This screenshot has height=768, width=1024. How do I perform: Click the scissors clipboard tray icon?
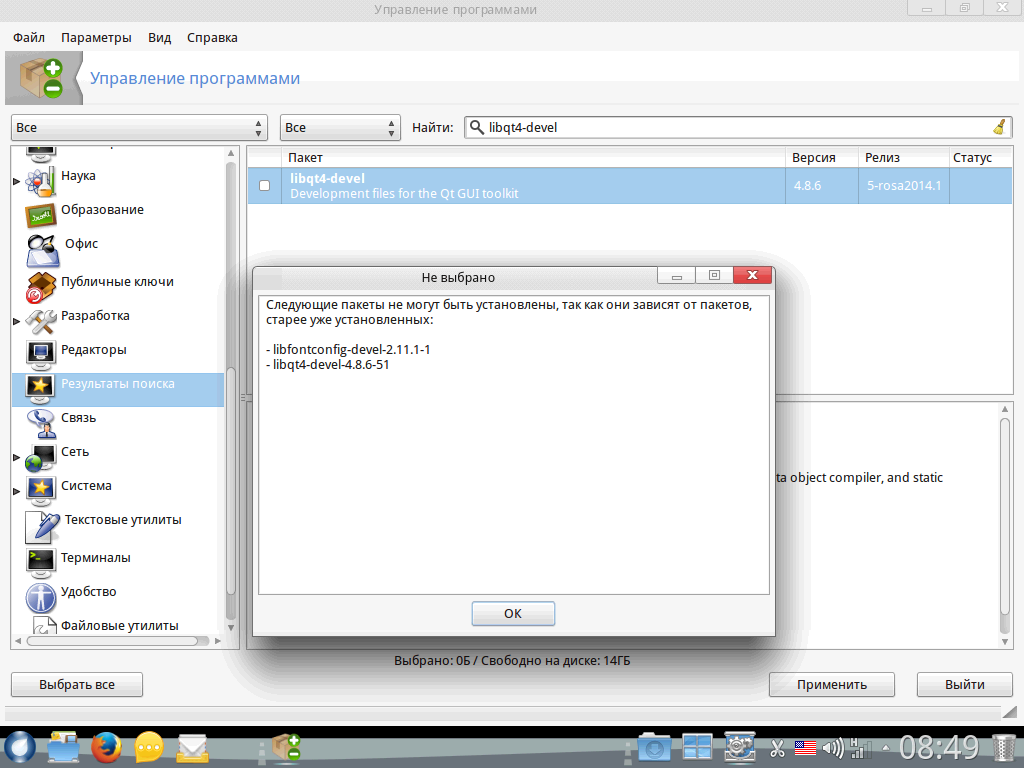(x=776, y=748)
